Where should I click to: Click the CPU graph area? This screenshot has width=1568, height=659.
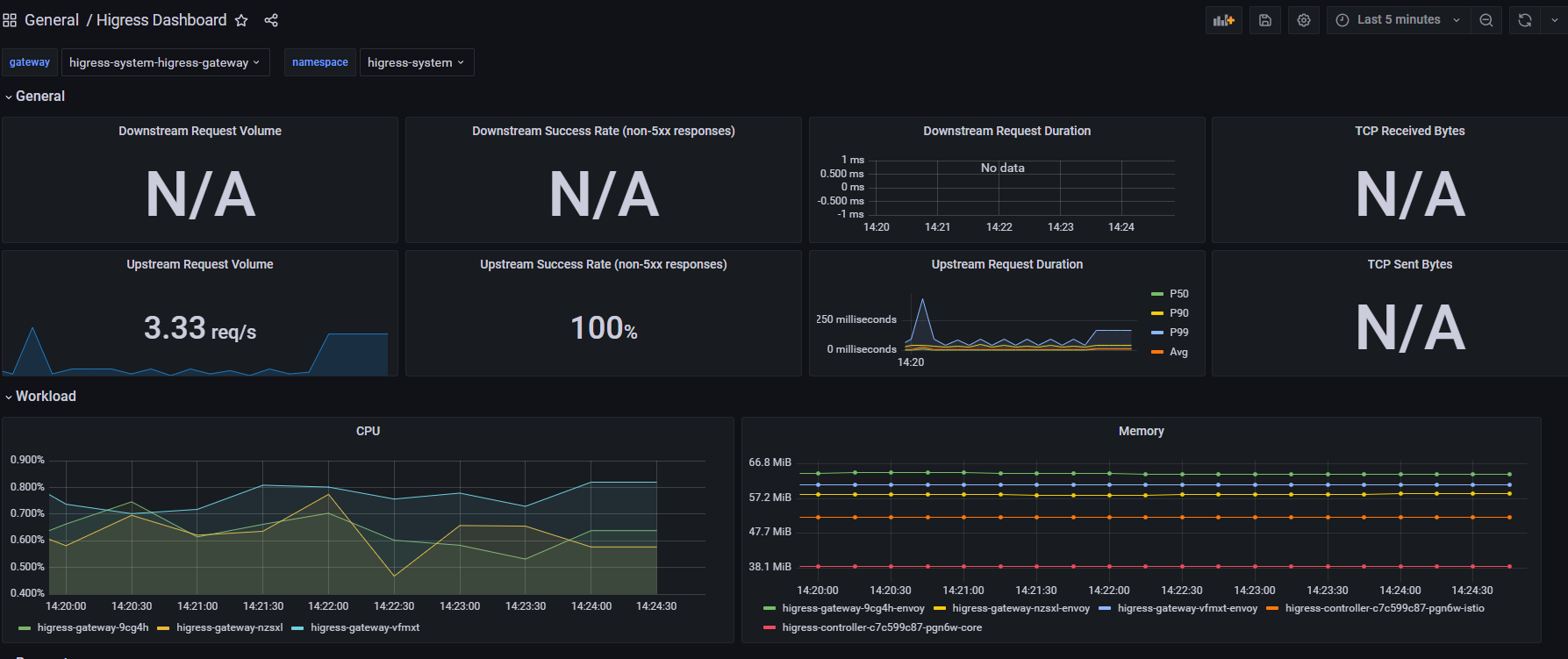(x=377, y=526)
